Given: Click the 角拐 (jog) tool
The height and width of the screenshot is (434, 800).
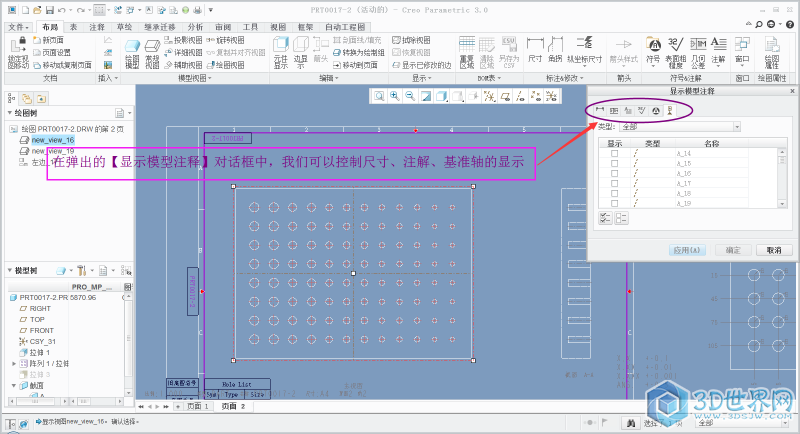Looking at the screenshot, I should click(x=555, y=51).
